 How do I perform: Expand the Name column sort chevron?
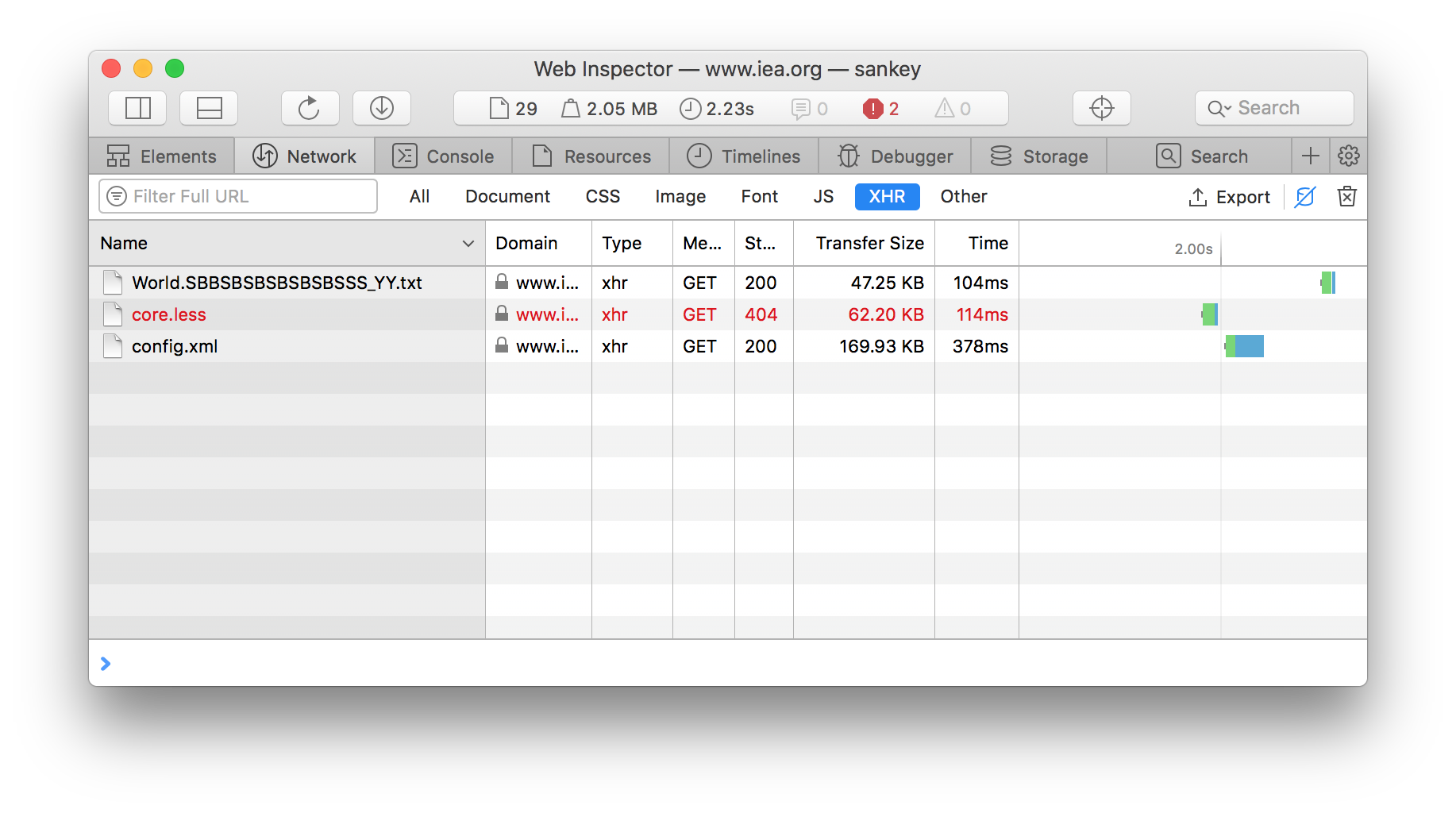click(468, 244)
